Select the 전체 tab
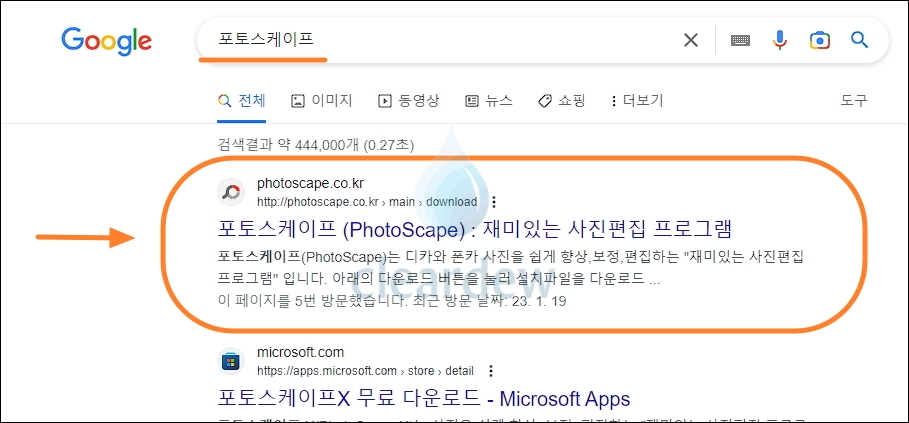 242,101
